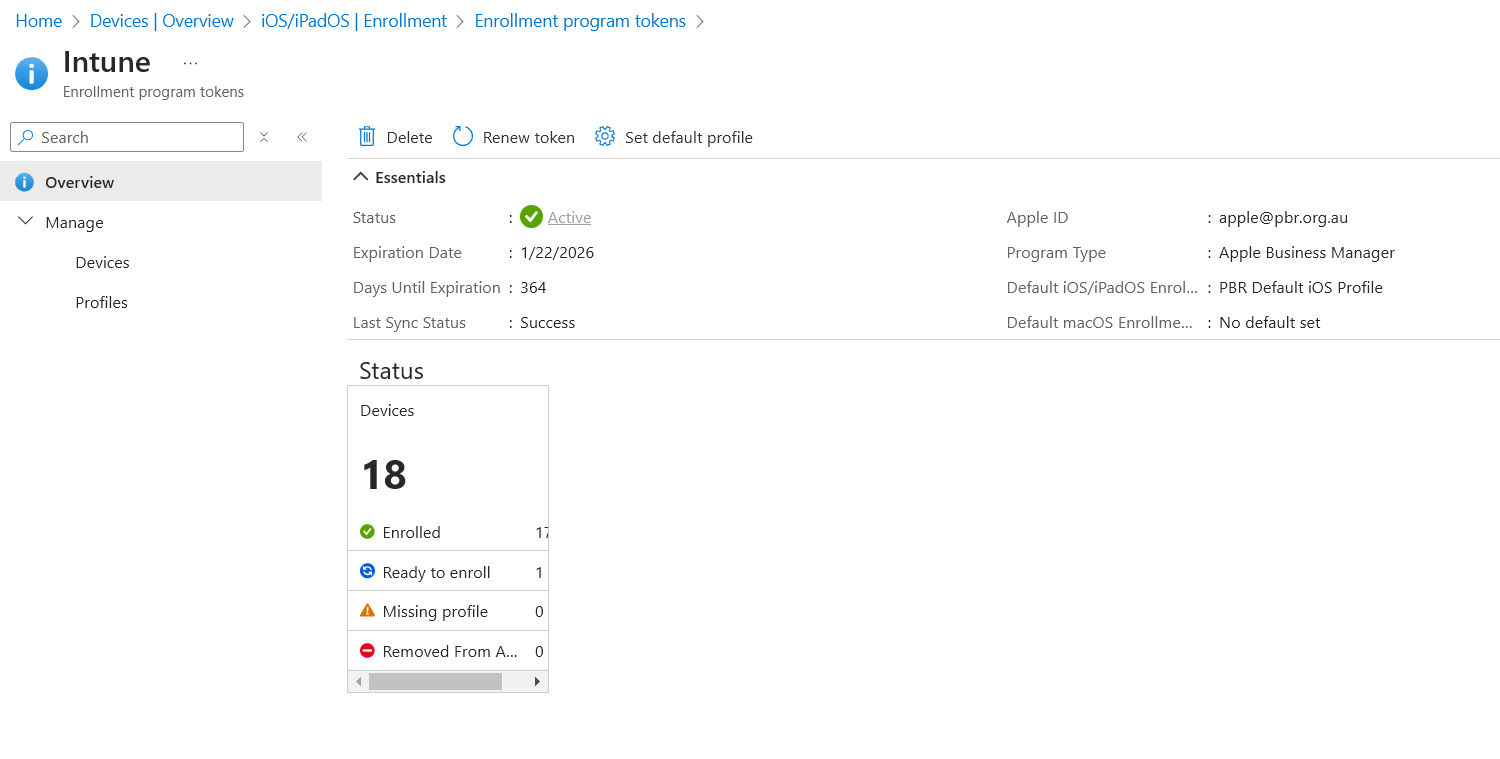
Task: Click the Days Until Expiration label
Action: [x=426, y=287]
